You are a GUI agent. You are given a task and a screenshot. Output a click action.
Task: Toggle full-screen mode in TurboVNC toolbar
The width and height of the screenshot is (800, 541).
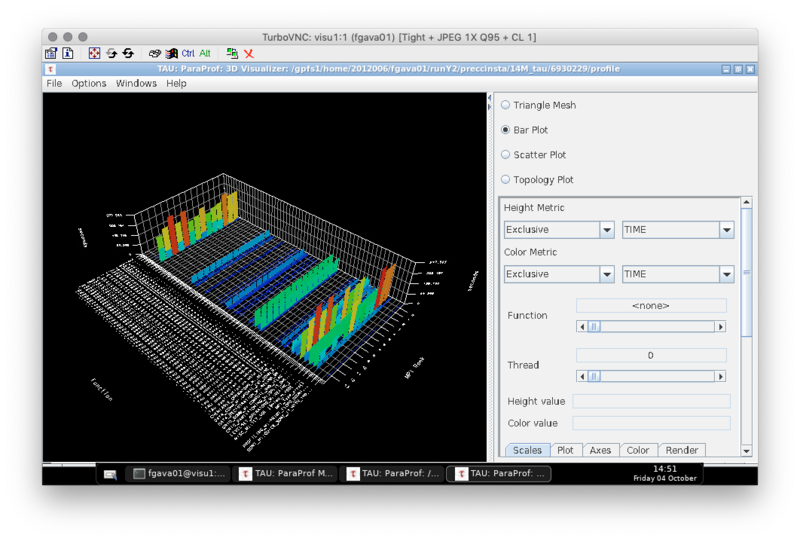coord(94,53)
